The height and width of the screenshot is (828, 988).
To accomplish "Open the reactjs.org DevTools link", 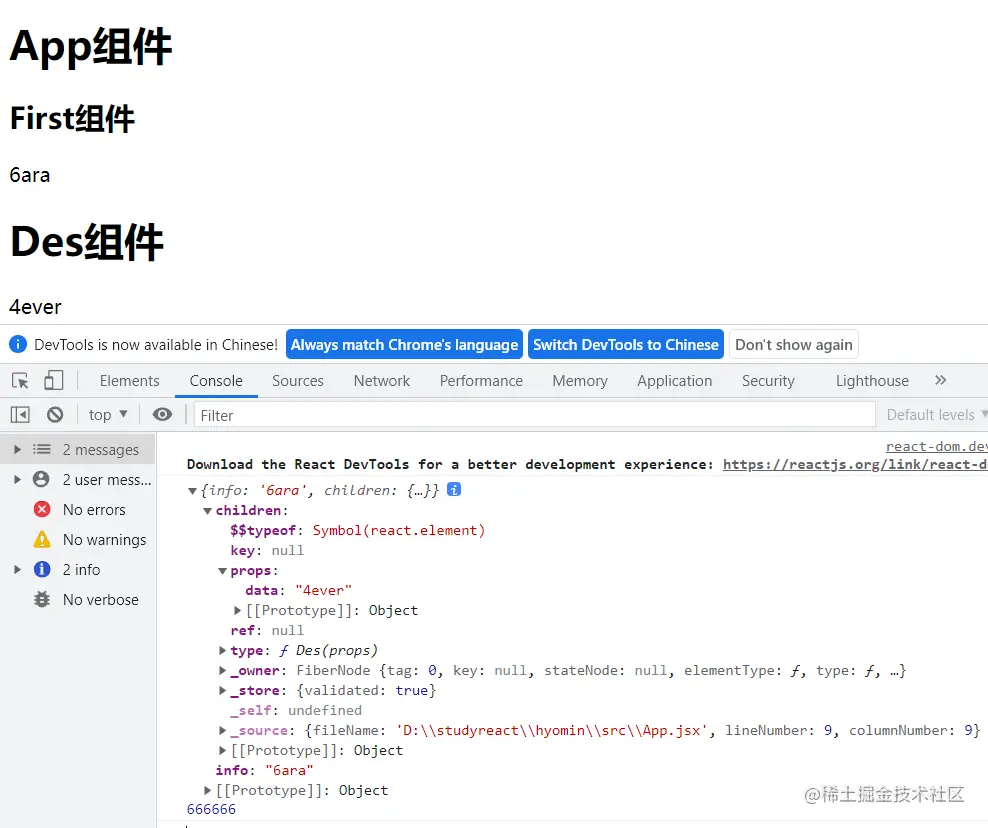I will 855,464.
